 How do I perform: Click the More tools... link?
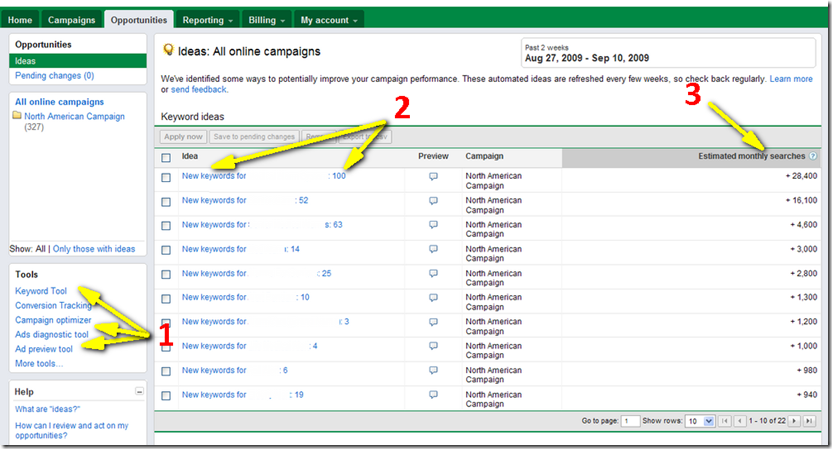[39, 364]
